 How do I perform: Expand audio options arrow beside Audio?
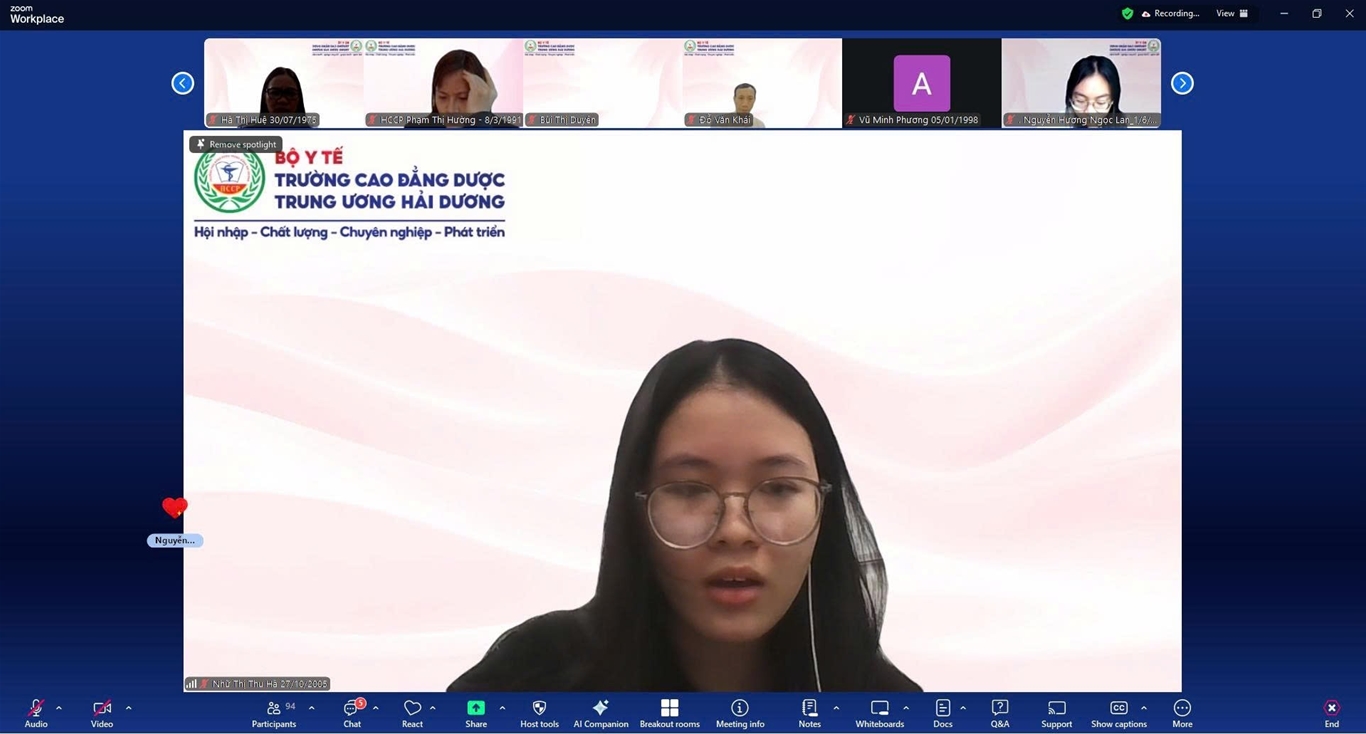pyautogui.click(x=59, y=708)
